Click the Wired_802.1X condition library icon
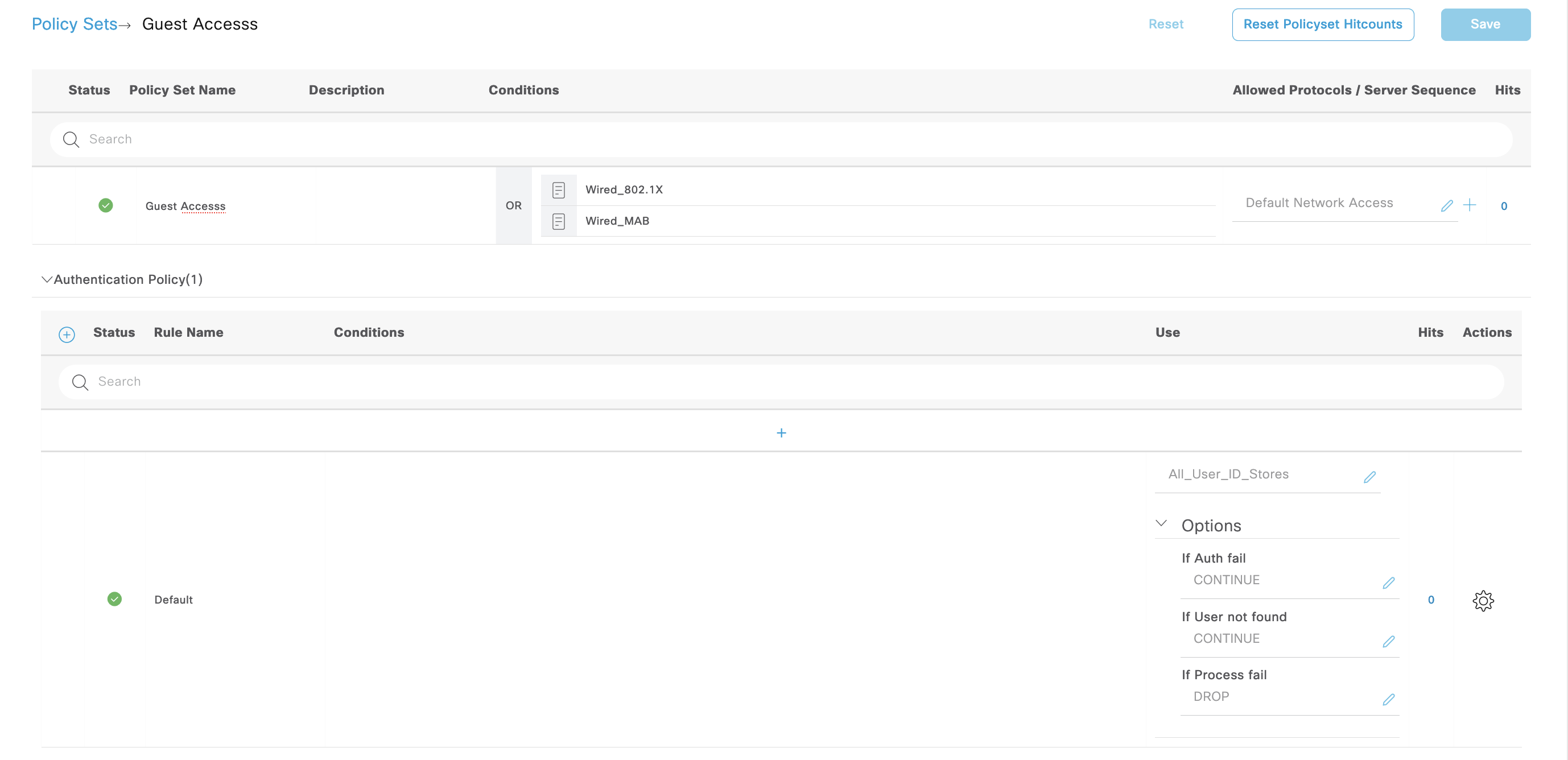Screen dimensions: 1568x760 pyautogui.click(x=558, y=190)
